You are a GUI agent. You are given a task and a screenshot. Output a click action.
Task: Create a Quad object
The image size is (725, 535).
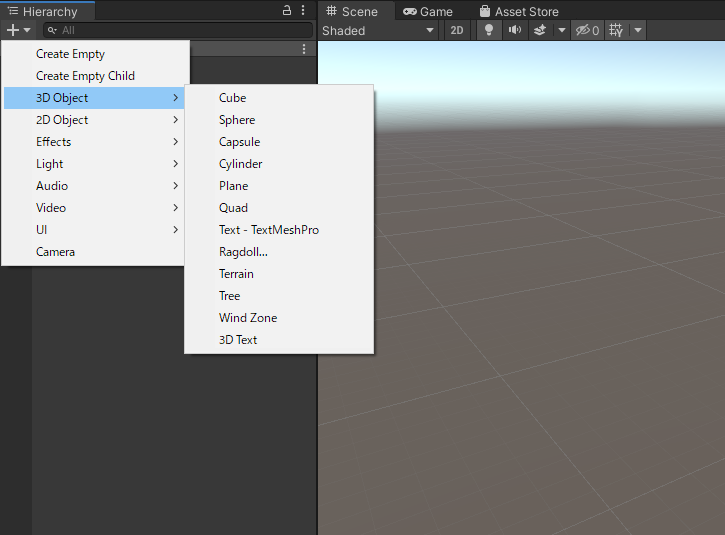[x=279, y=208]
